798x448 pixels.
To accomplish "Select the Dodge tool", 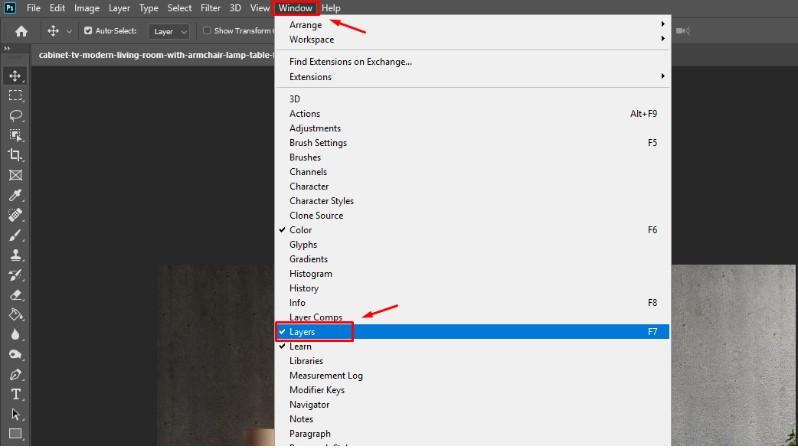I will [x=15, y=354].
